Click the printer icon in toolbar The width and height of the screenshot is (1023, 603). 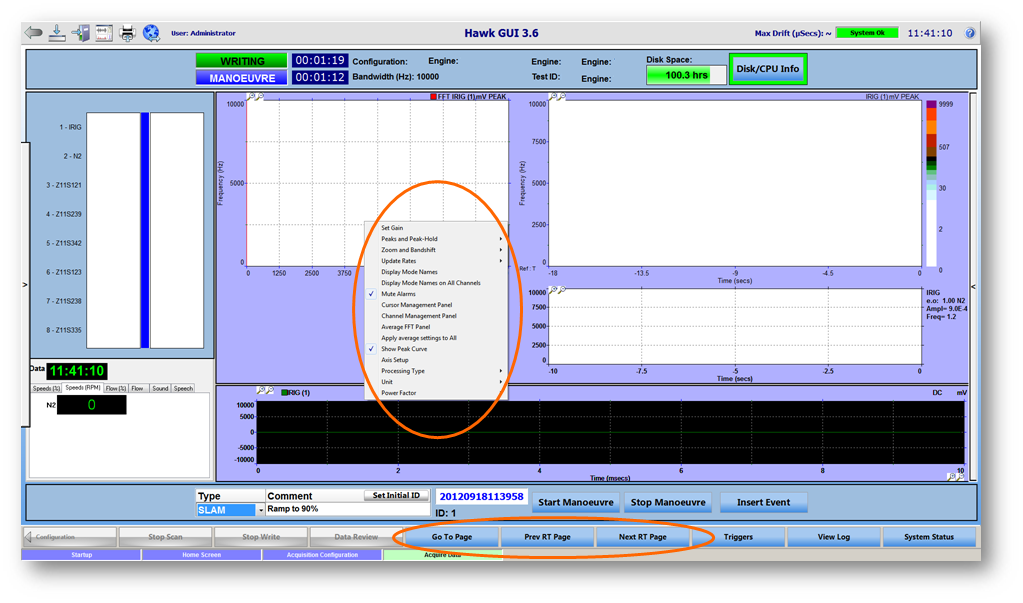click(127, 33)
